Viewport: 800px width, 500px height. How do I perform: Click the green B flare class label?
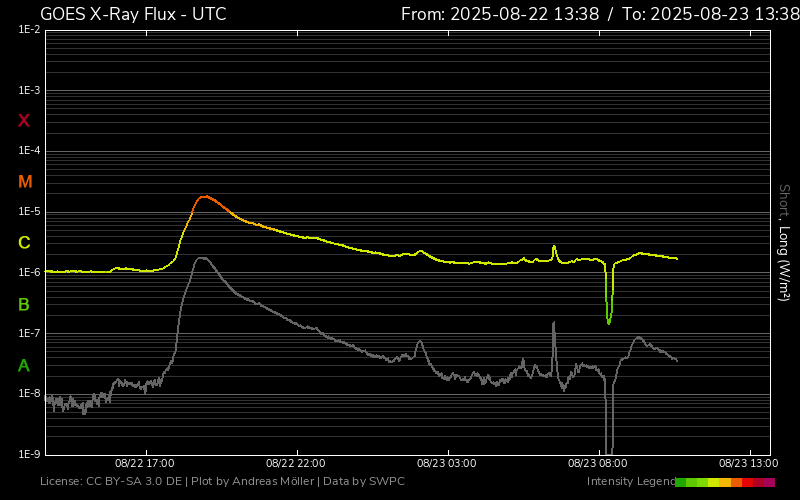[x=23, y=305]
